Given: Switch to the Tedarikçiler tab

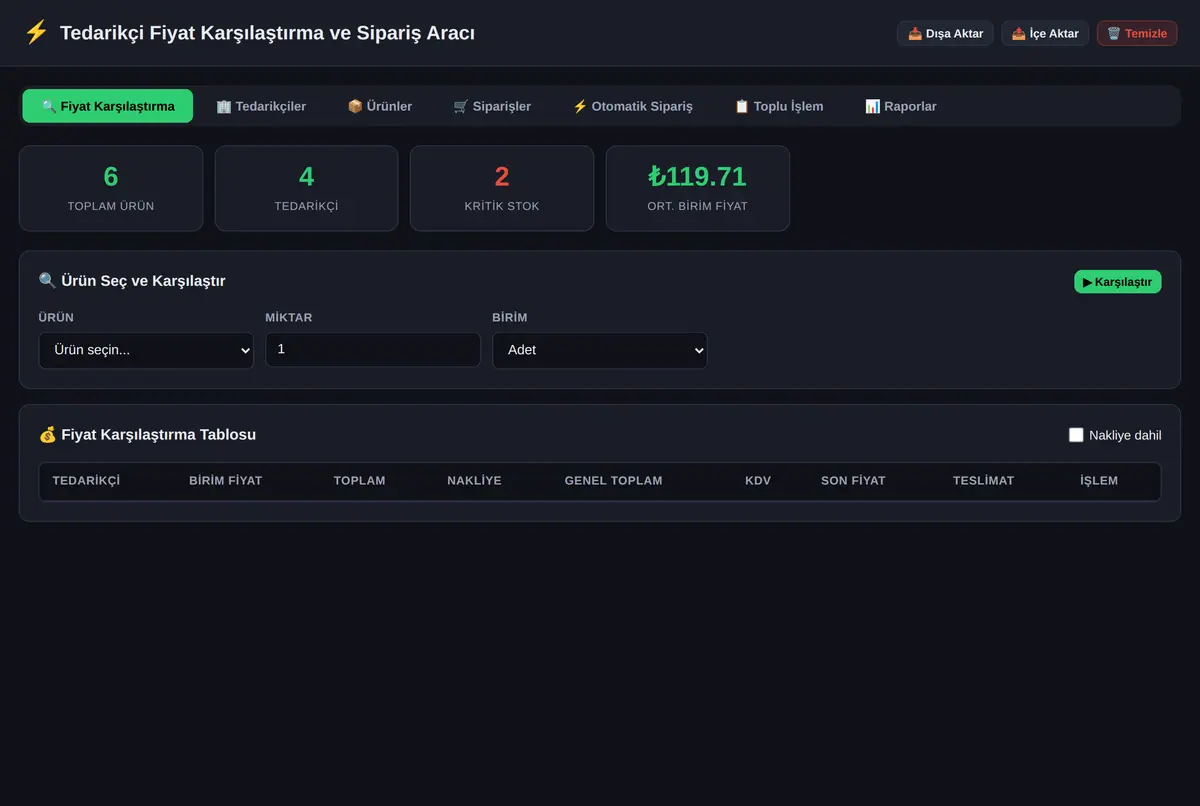Looking at the screenshot, I should coord(261,106).
